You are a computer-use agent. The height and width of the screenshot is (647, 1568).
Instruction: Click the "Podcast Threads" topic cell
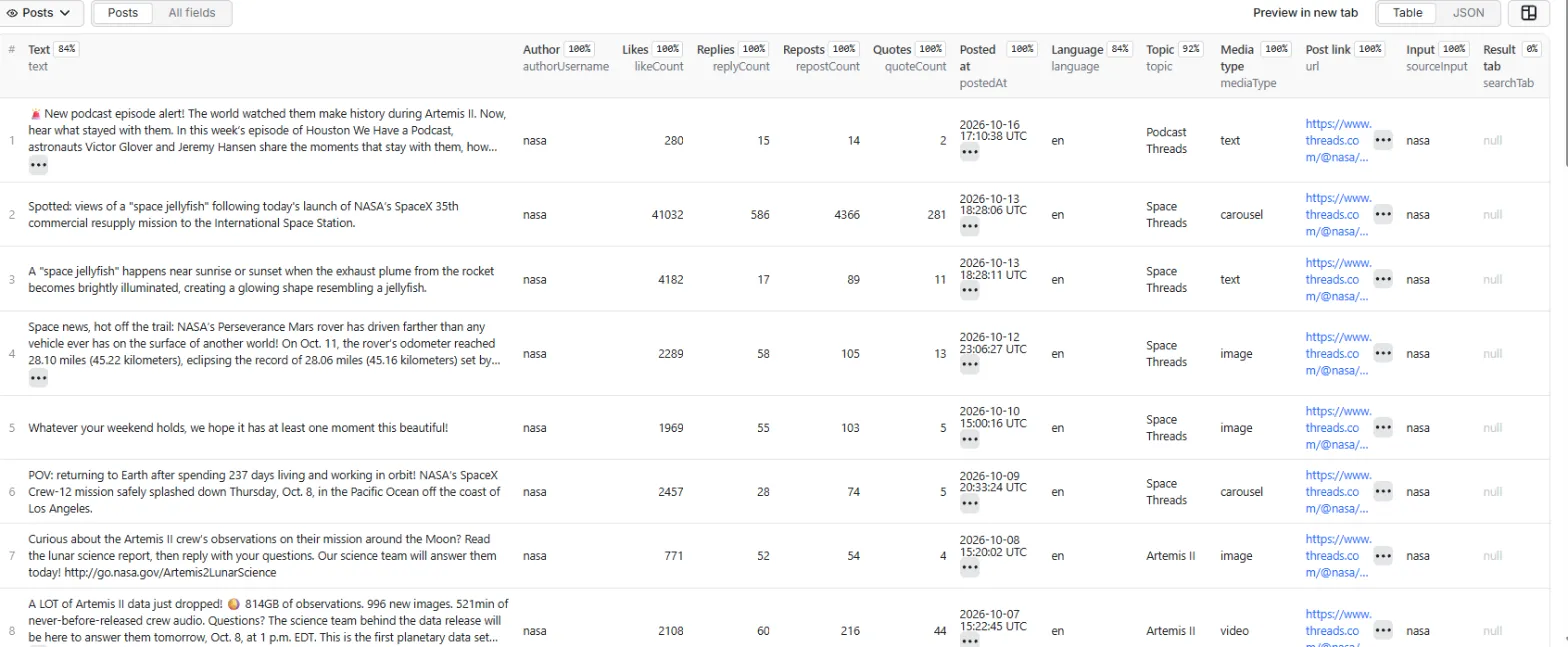1166,141
